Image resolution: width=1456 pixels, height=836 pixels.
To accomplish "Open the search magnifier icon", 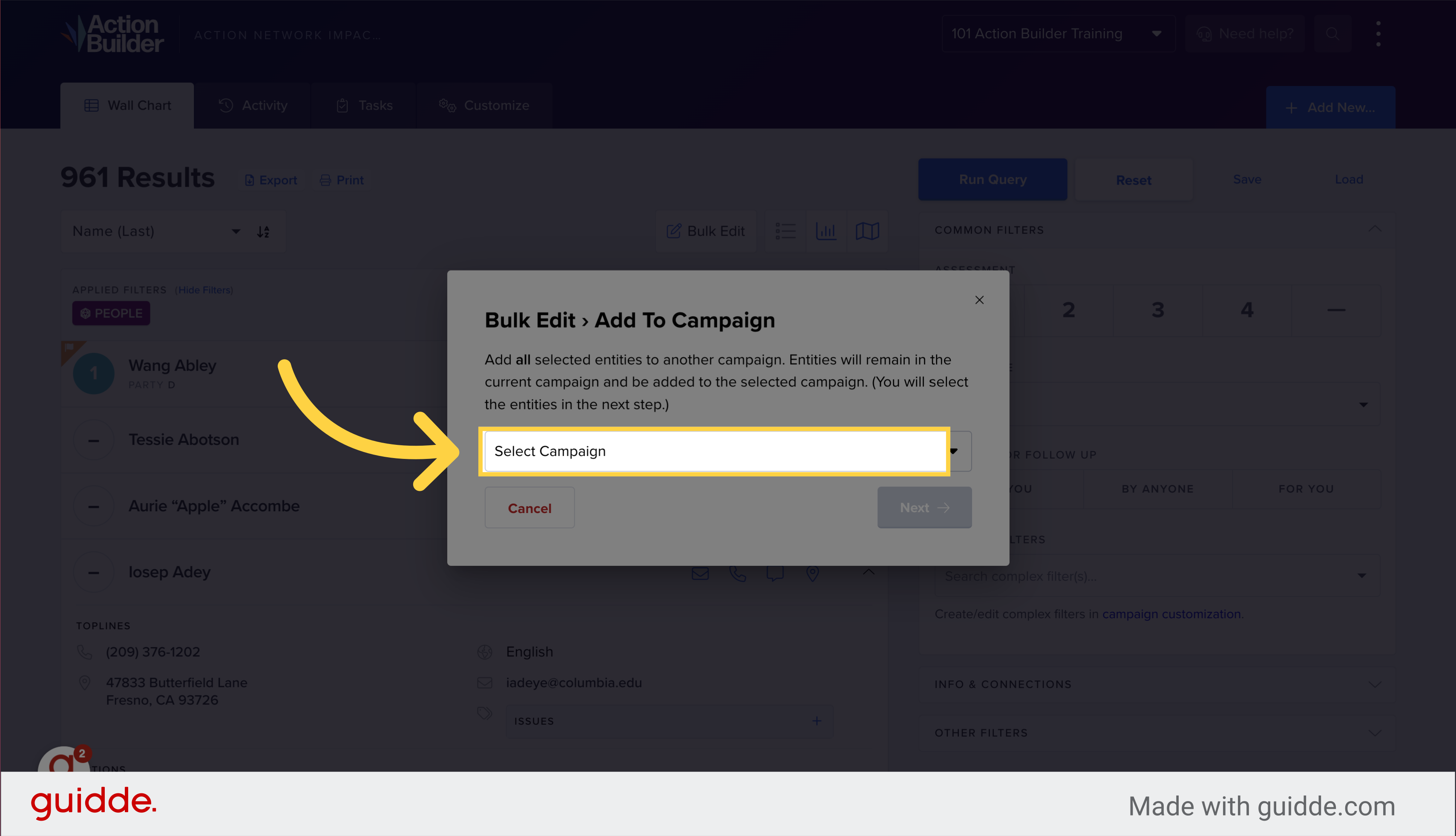I will click(x=1332, y=33).
